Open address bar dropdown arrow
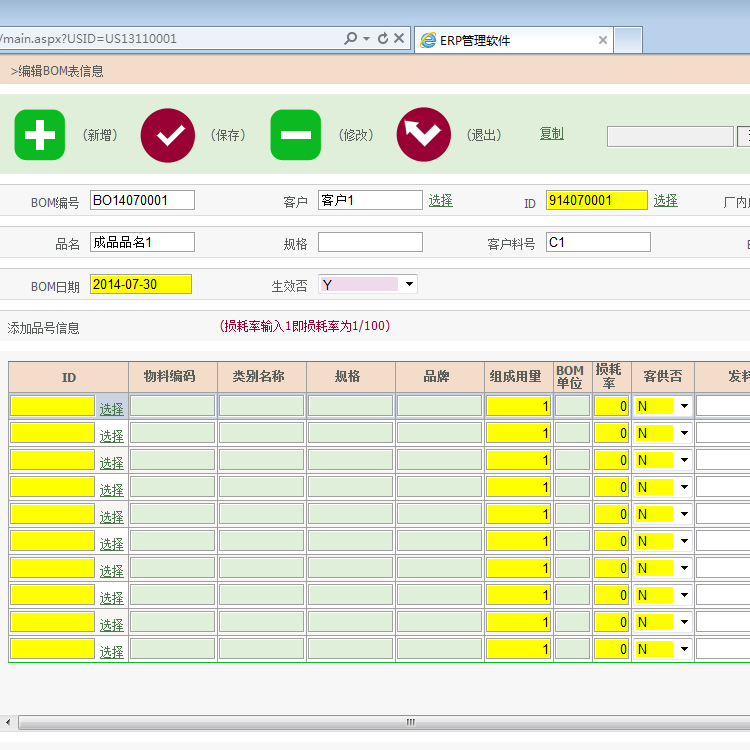Viewport: 750px width, 750px height. coord(366,38)
